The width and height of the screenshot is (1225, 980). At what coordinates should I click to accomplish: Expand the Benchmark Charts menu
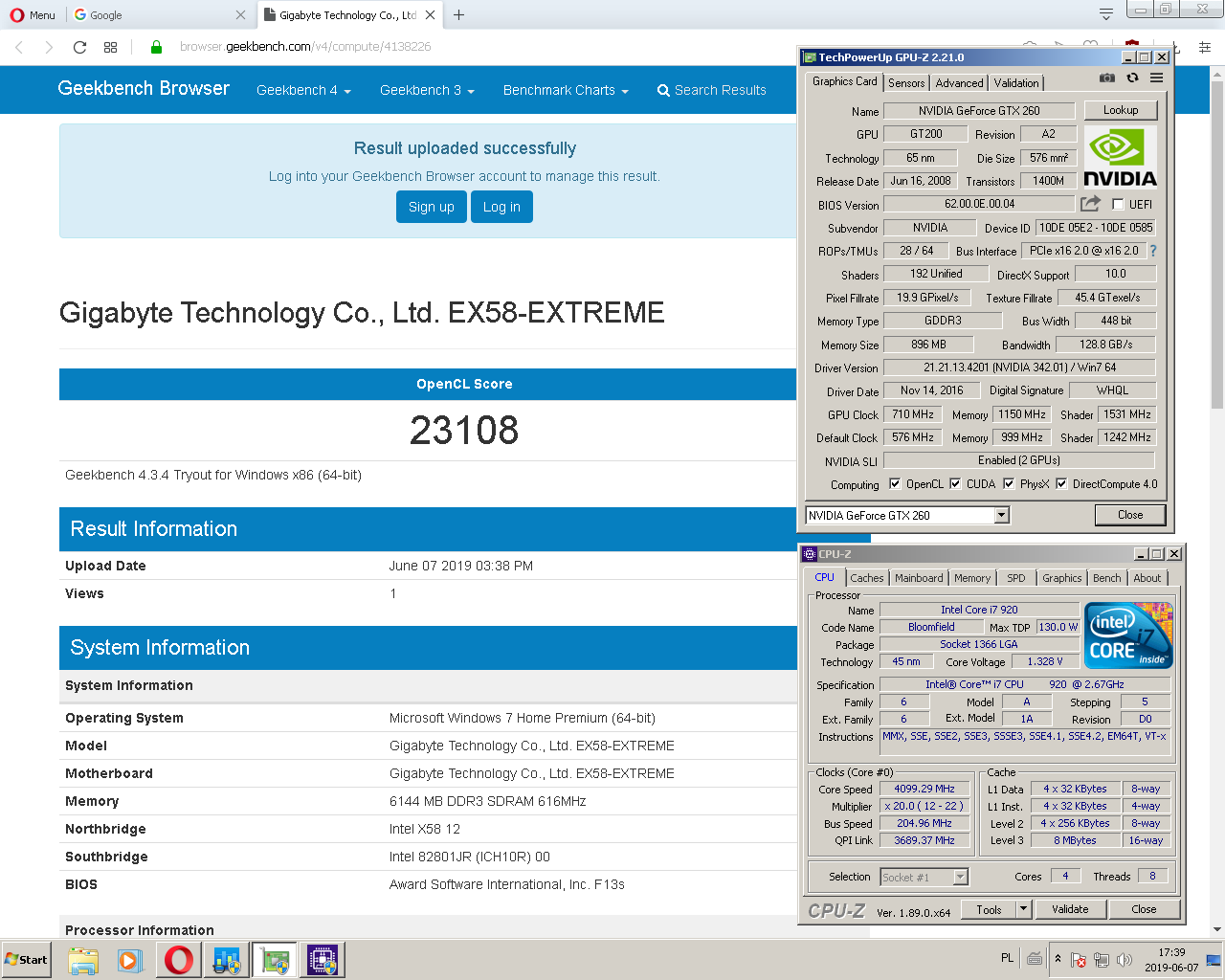[566, 90]
